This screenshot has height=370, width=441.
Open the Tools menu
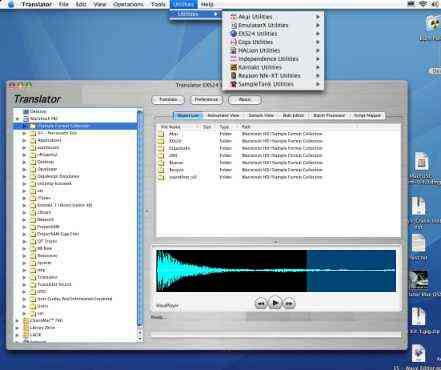point(158,4)
